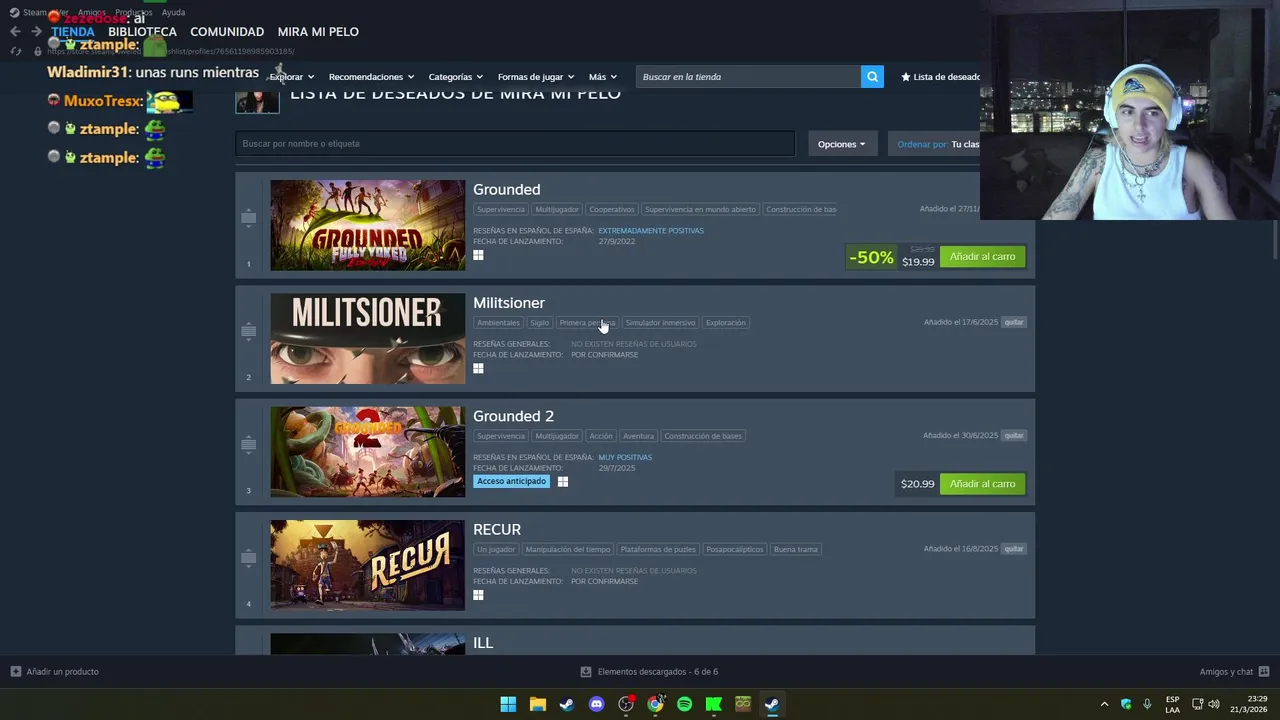Click the Buscar por nombre o etiqueta field

click(x=515, y=144)
